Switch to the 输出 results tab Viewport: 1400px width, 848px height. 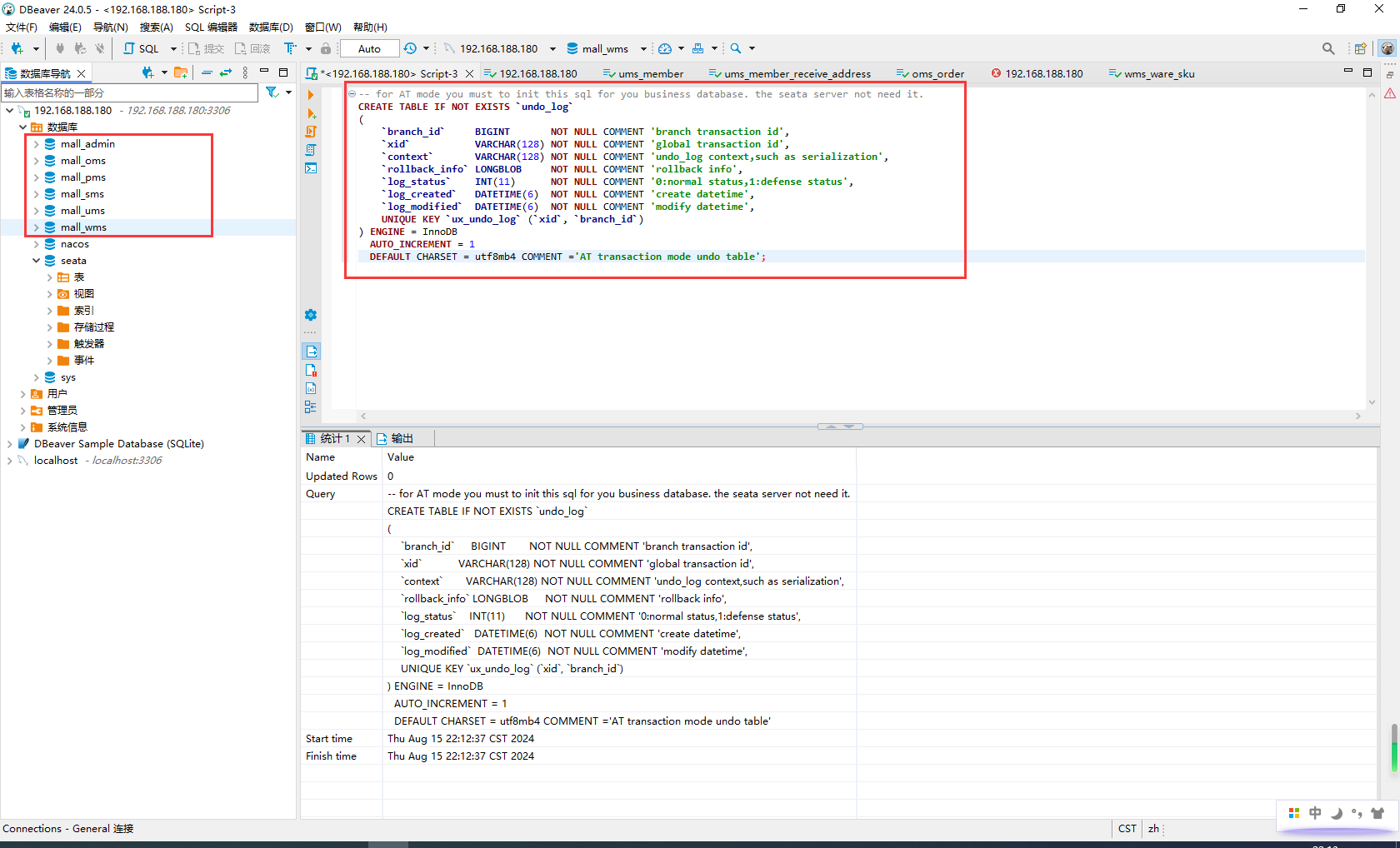point(394,438)
